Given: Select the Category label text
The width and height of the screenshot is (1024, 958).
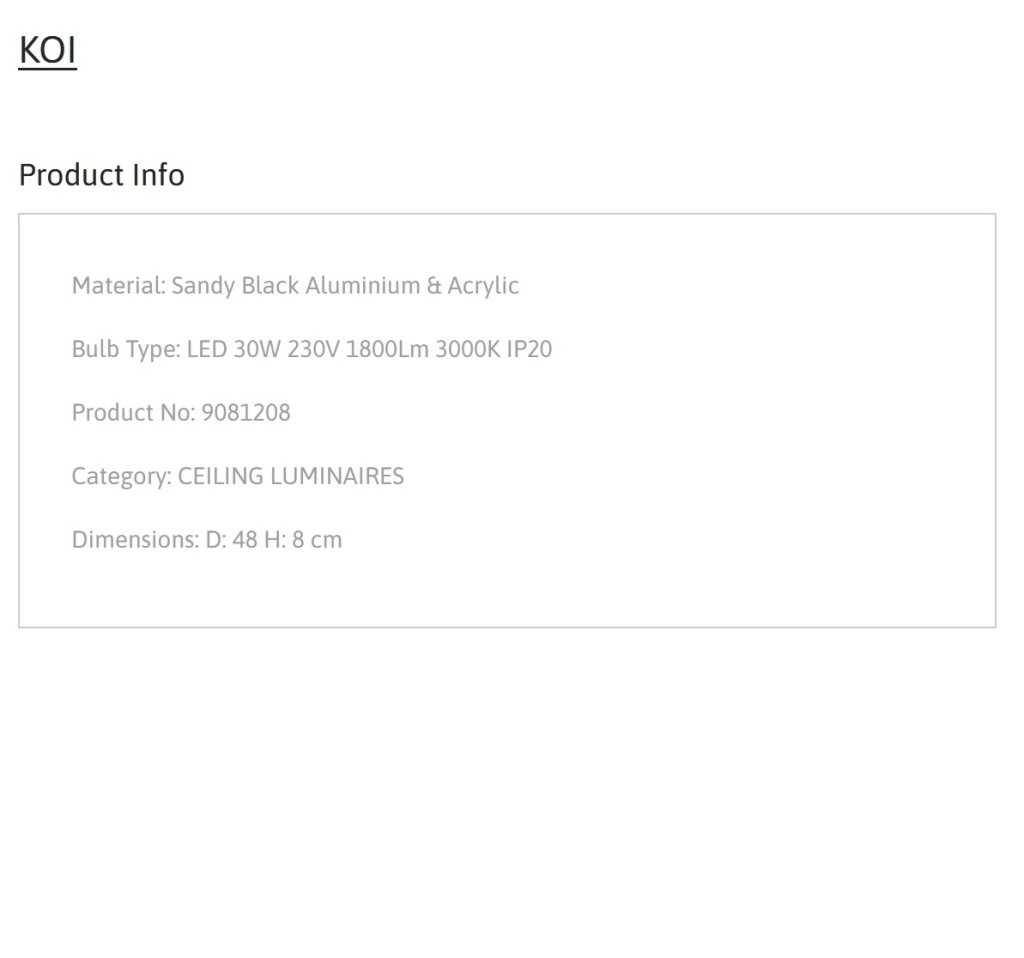Looking at the screenshot, I should click(x=122, y=475).
